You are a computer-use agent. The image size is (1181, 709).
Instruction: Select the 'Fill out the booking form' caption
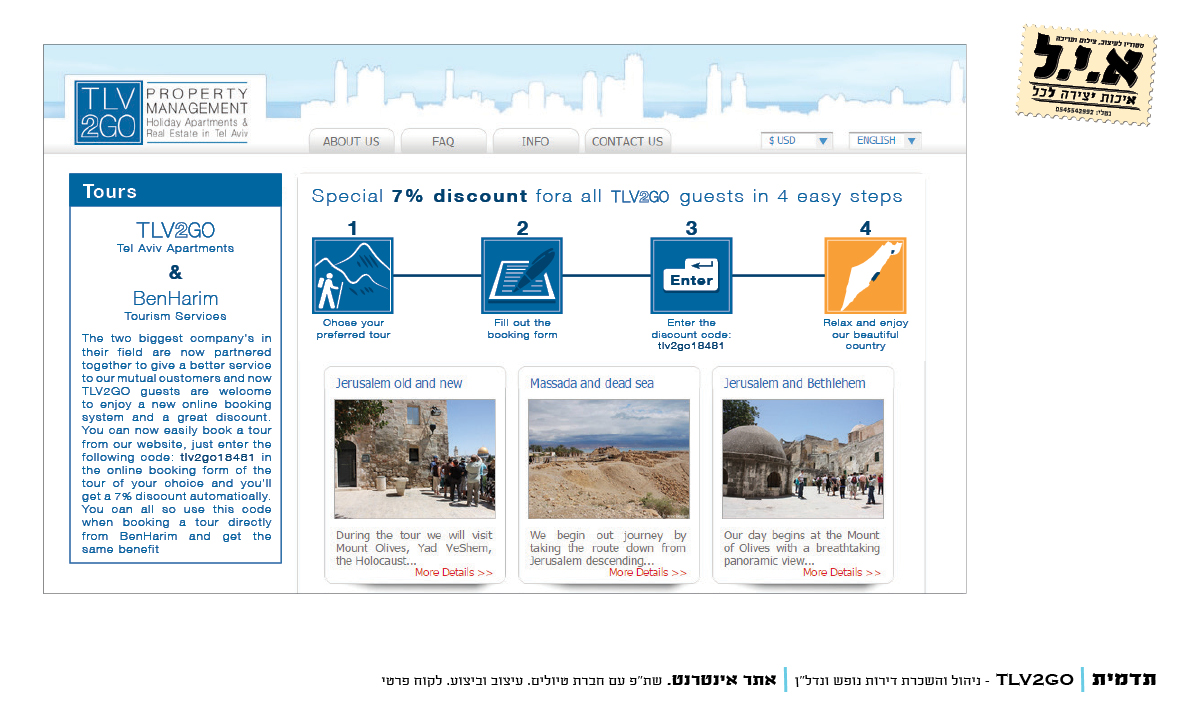(522, 329)
